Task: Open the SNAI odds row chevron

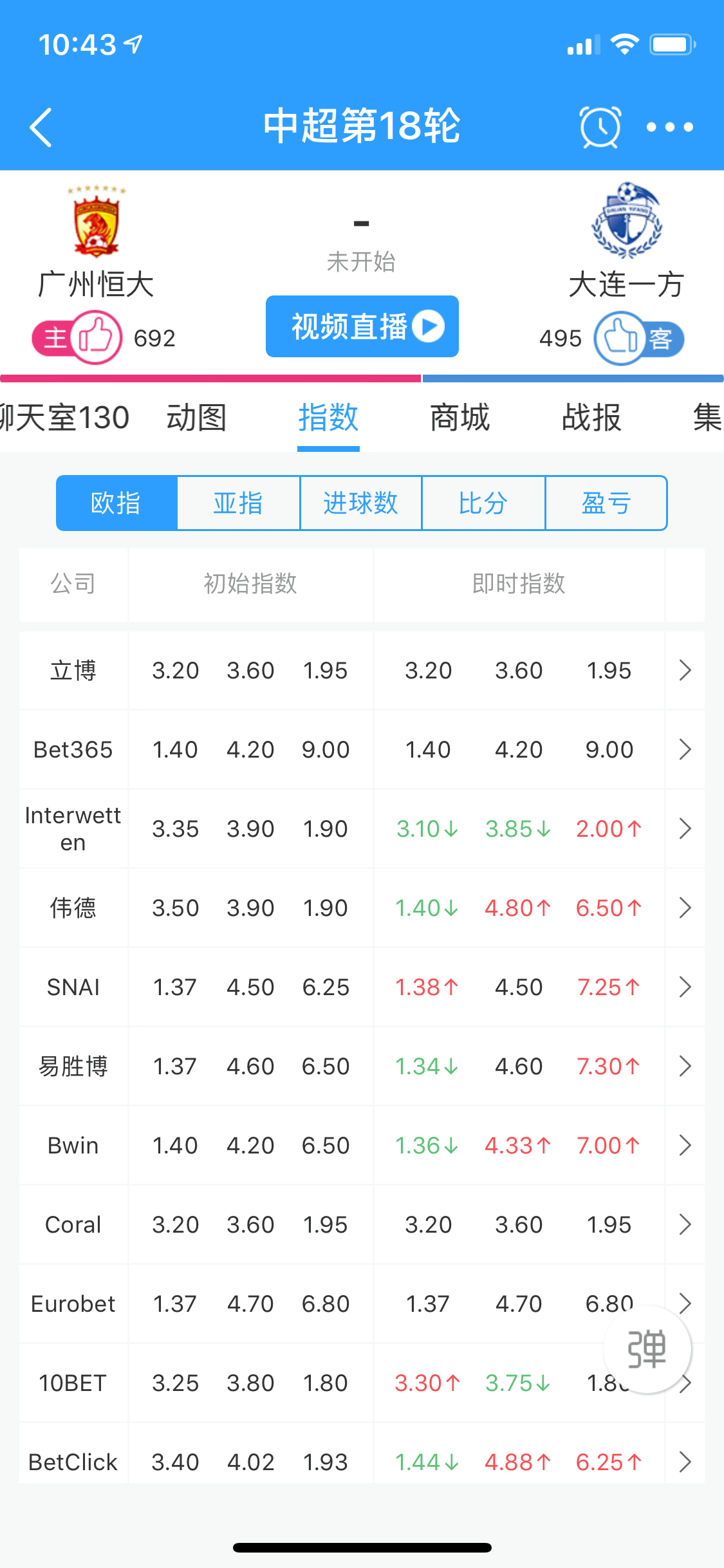Action: point(685,987)
